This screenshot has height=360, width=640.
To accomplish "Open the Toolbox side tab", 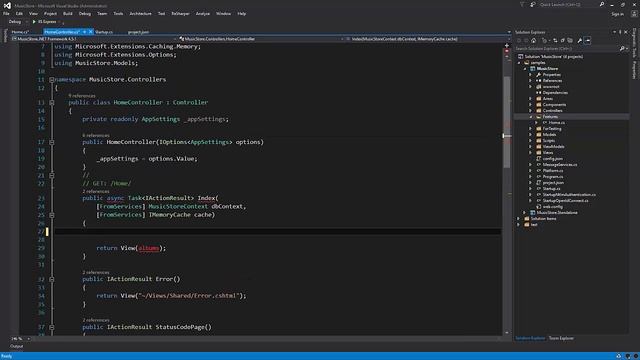I will pyautogui.click(x=5, y=35).
